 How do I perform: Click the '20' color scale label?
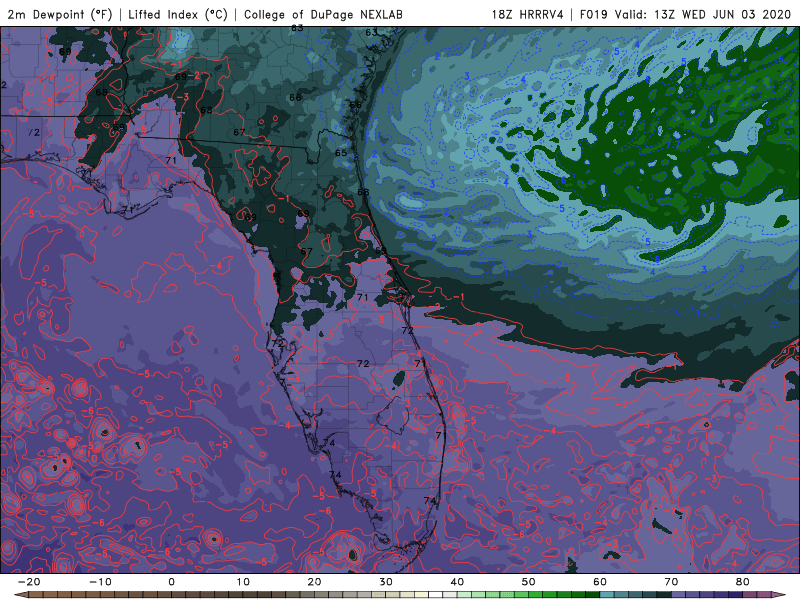pyautogui.click(x=314, y=582)
